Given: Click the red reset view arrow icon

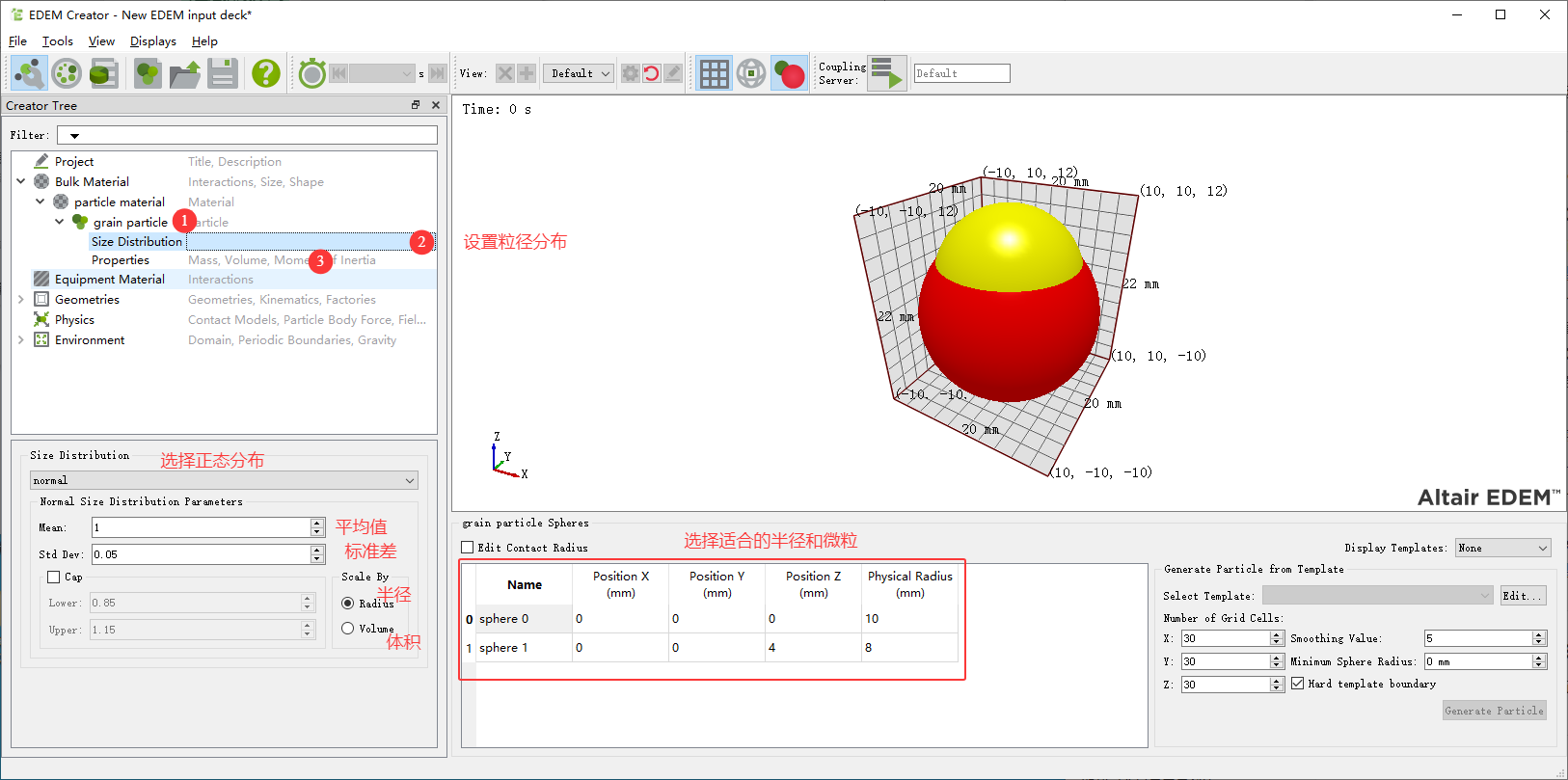Looking at the screenshot, I should [652, 73].
